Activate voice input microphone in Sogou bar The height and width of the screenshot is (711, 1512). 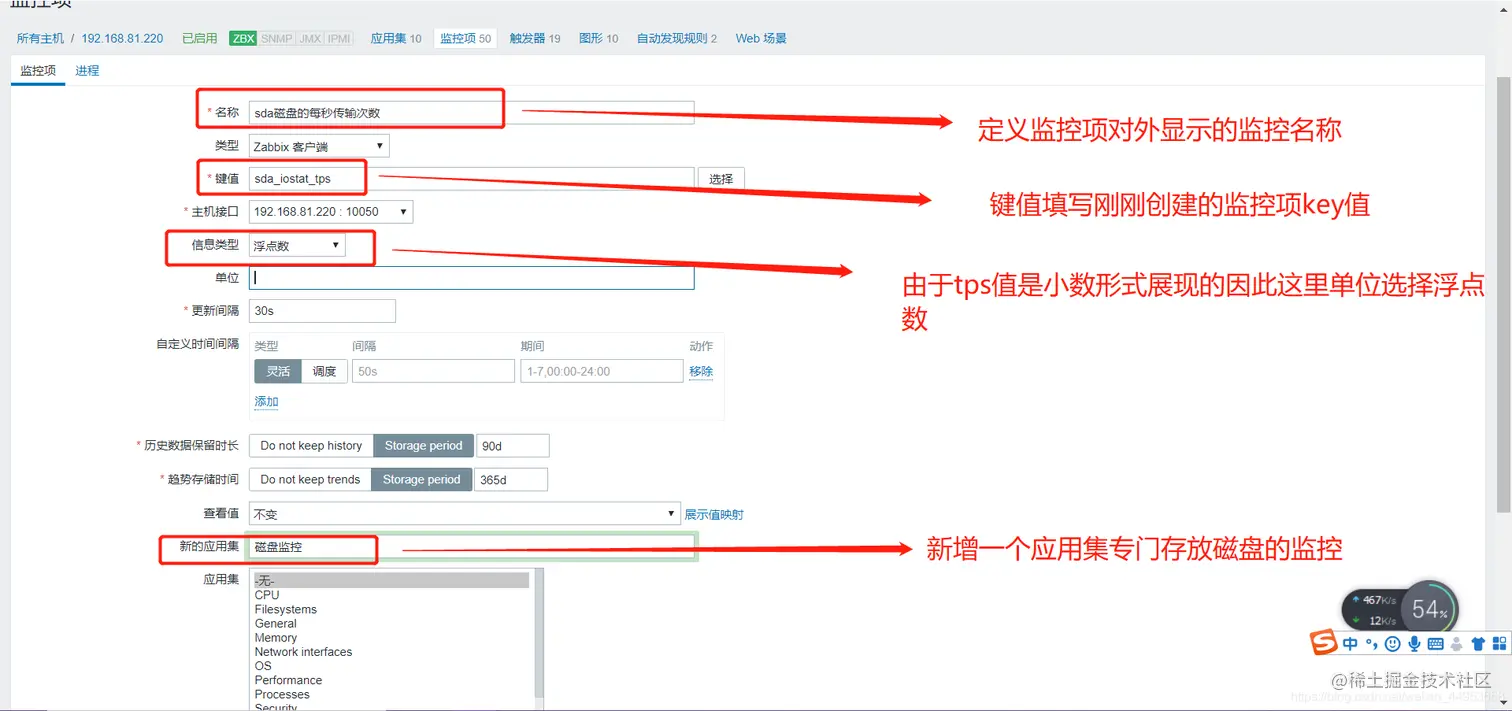pos(1414,643)
